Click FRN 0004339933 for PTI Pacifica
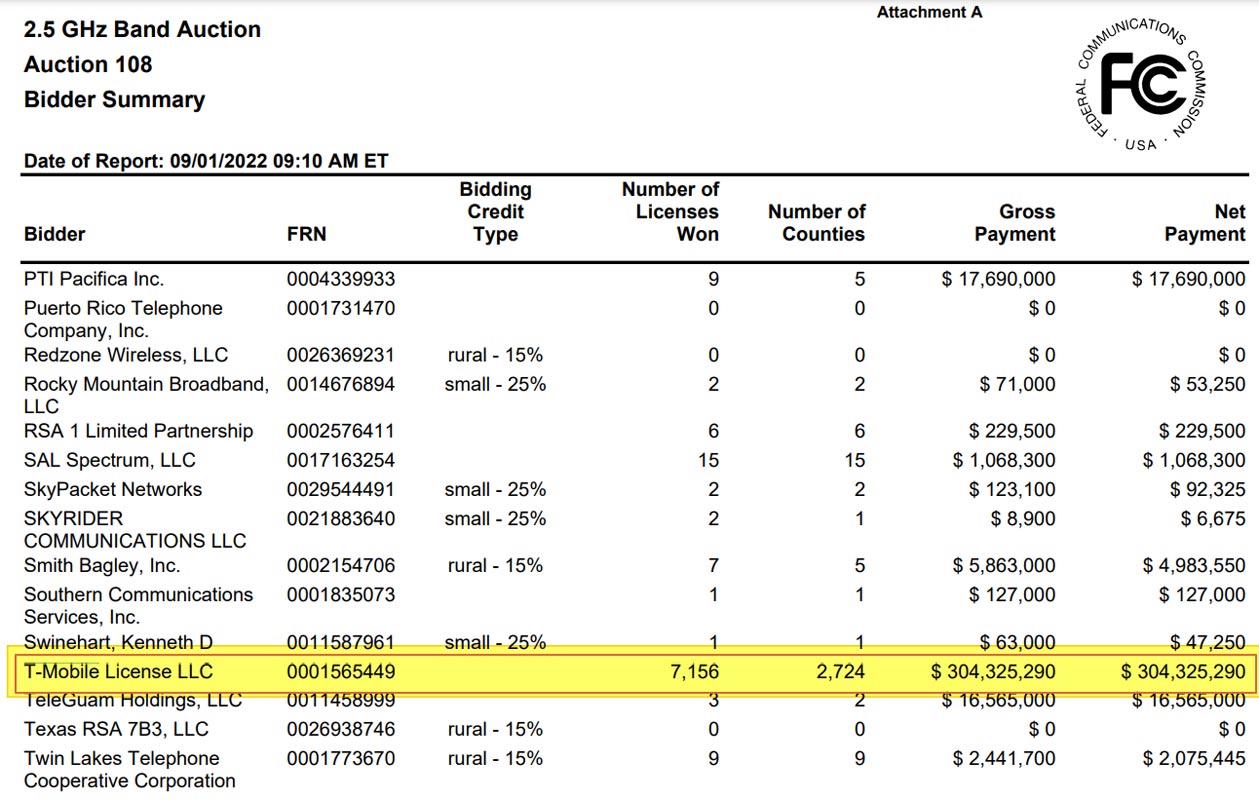The image size is (1259, 800). pyautogui.click(x=341, y=279)
